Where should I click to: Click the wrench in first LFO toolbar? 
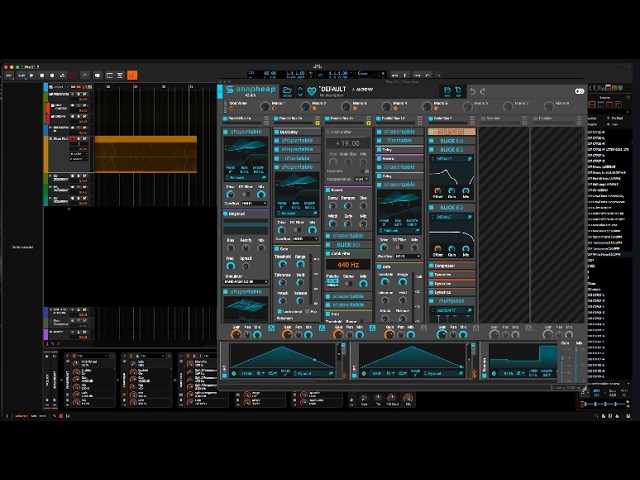pos(331,373)
